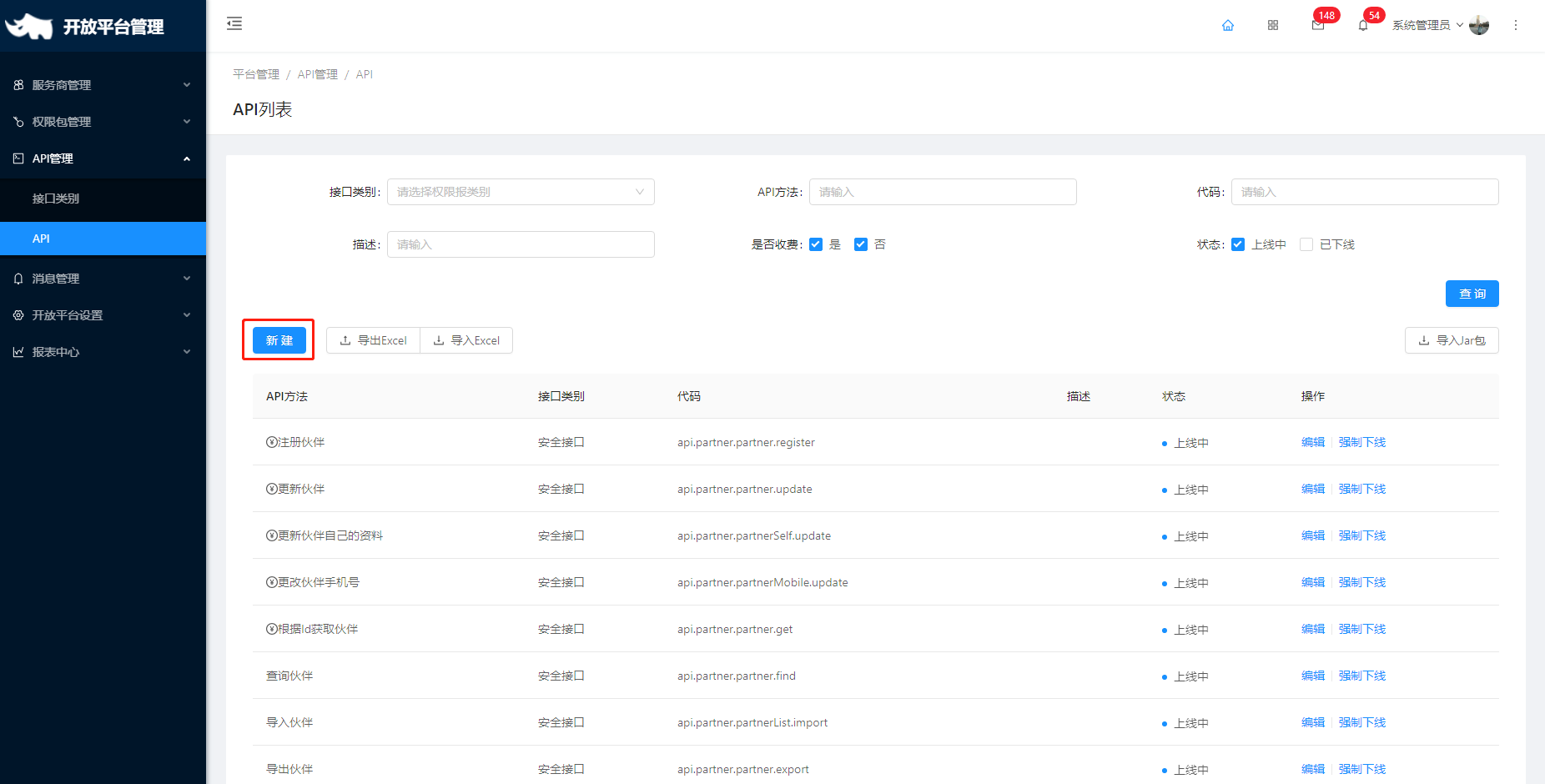Expand the 权限包管理 menu chevron
The width and height of the screenshot is (1545, 784).
click(187, 122)
